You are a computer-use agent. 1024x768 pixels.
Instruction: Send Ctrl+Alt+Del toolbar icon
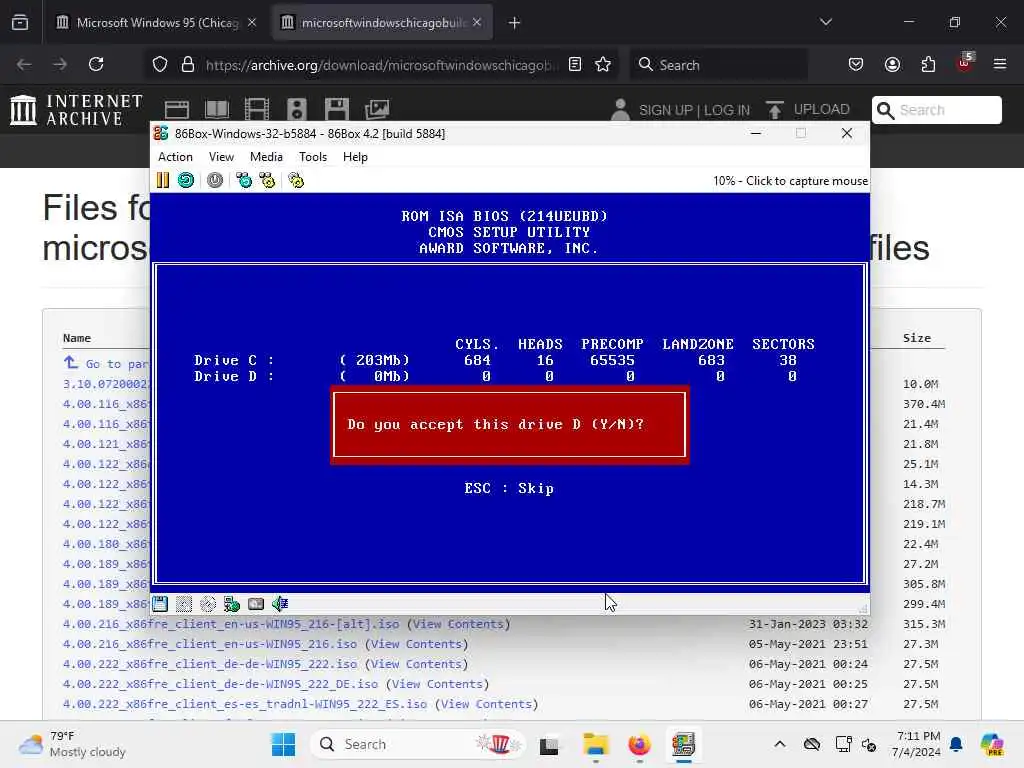click(x=244, y=180)
